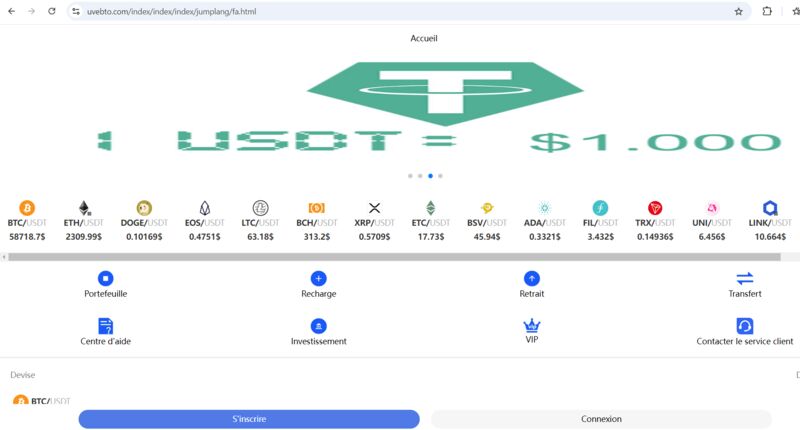Click the BTC price 58718.7$
The width and height of the screenshot is (800, 430).
pos(27,237)
